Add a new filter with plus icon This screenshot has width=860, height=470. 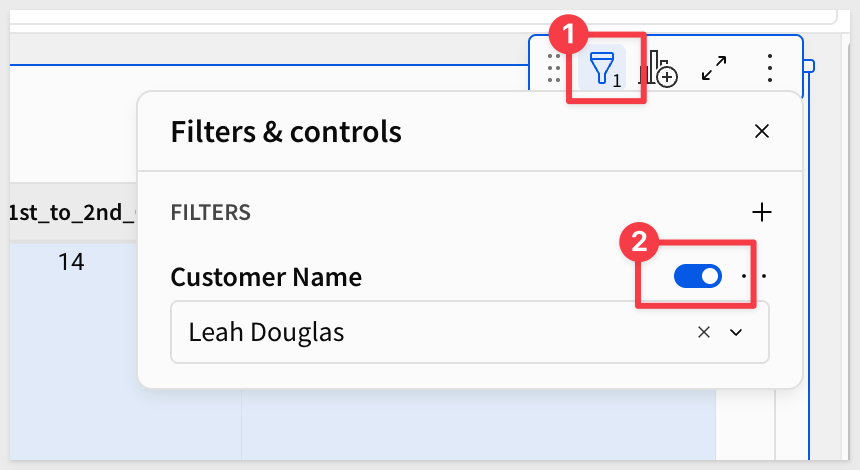762,212
